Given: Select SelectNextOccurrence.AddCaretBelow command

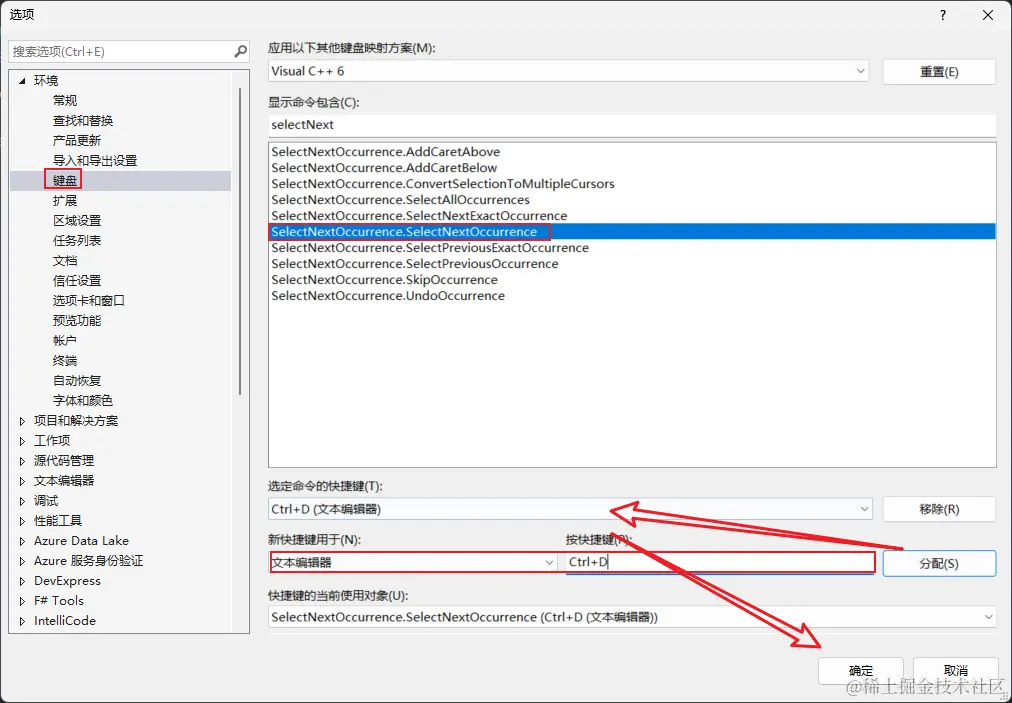Looking at the screenshot, I should 632,168.
